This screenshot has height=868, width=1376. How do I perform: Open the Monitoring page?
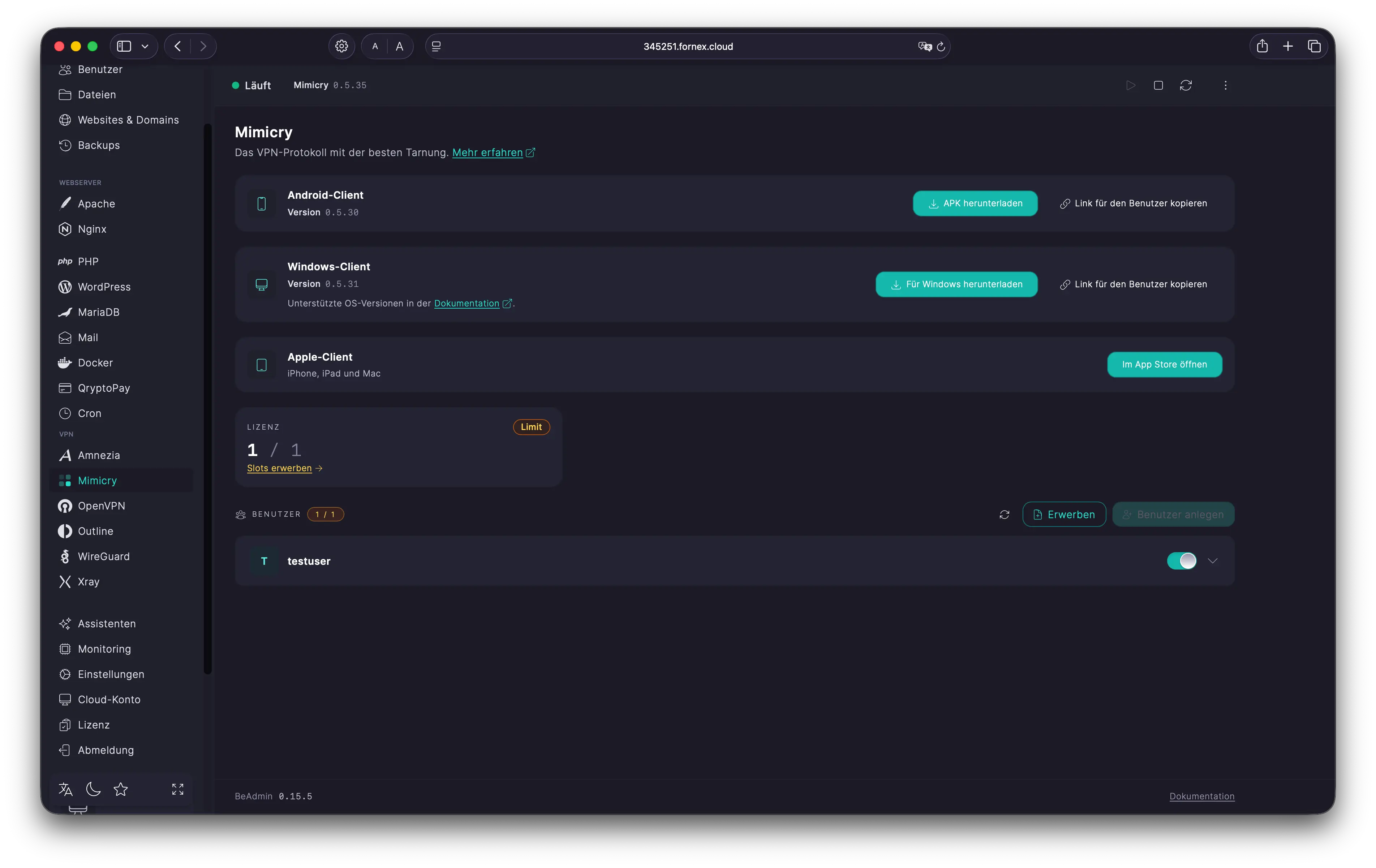point(121,649)
